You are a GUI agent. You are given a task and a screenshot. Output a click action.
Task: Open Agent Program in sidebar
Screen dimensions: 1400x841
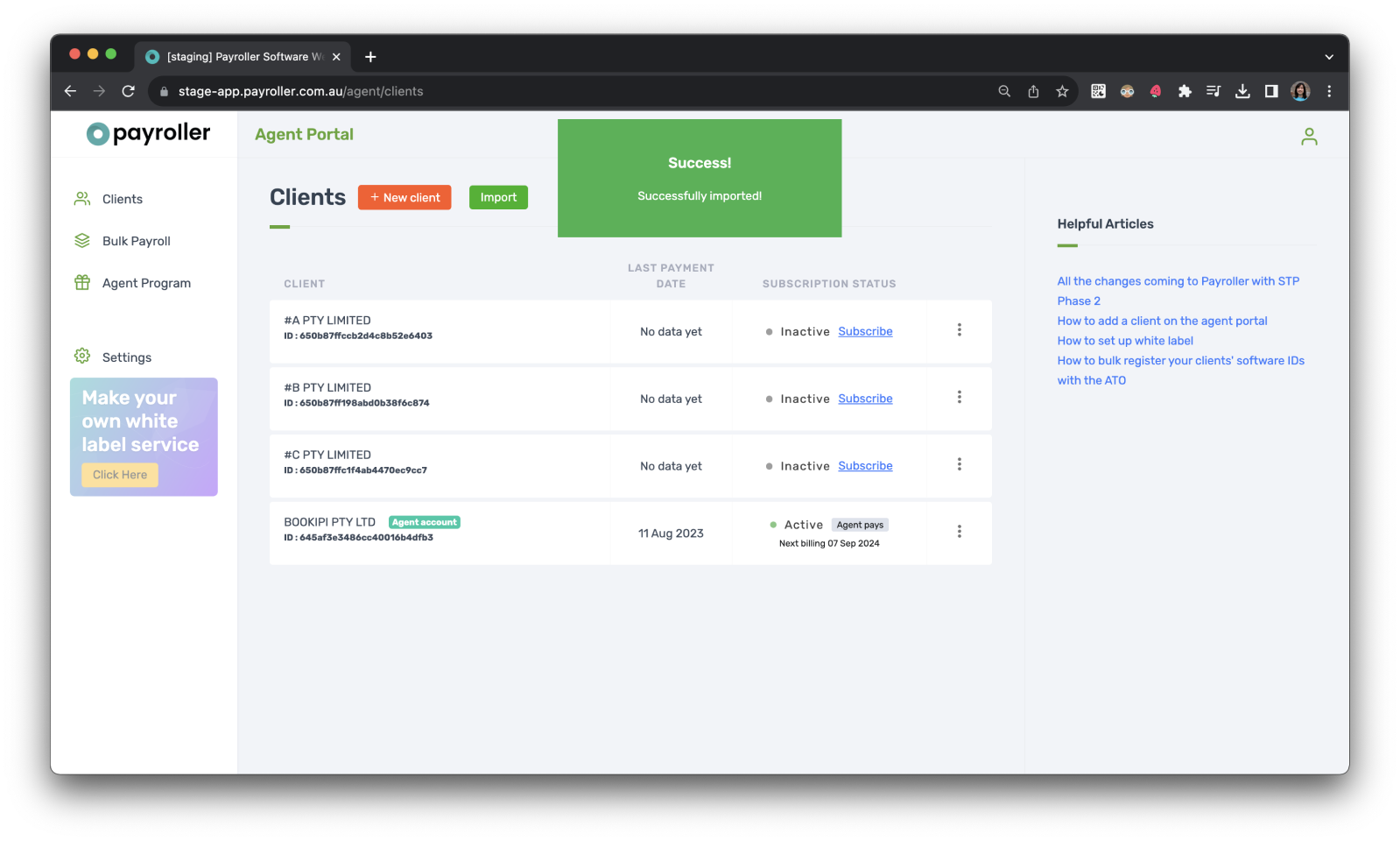point(146,283)
